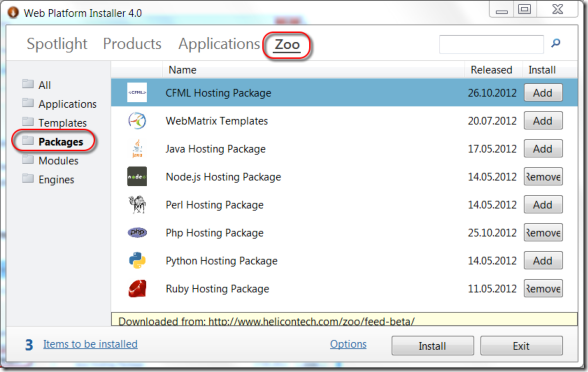Click the Applications category folder icon

click(x=28, y=102)
